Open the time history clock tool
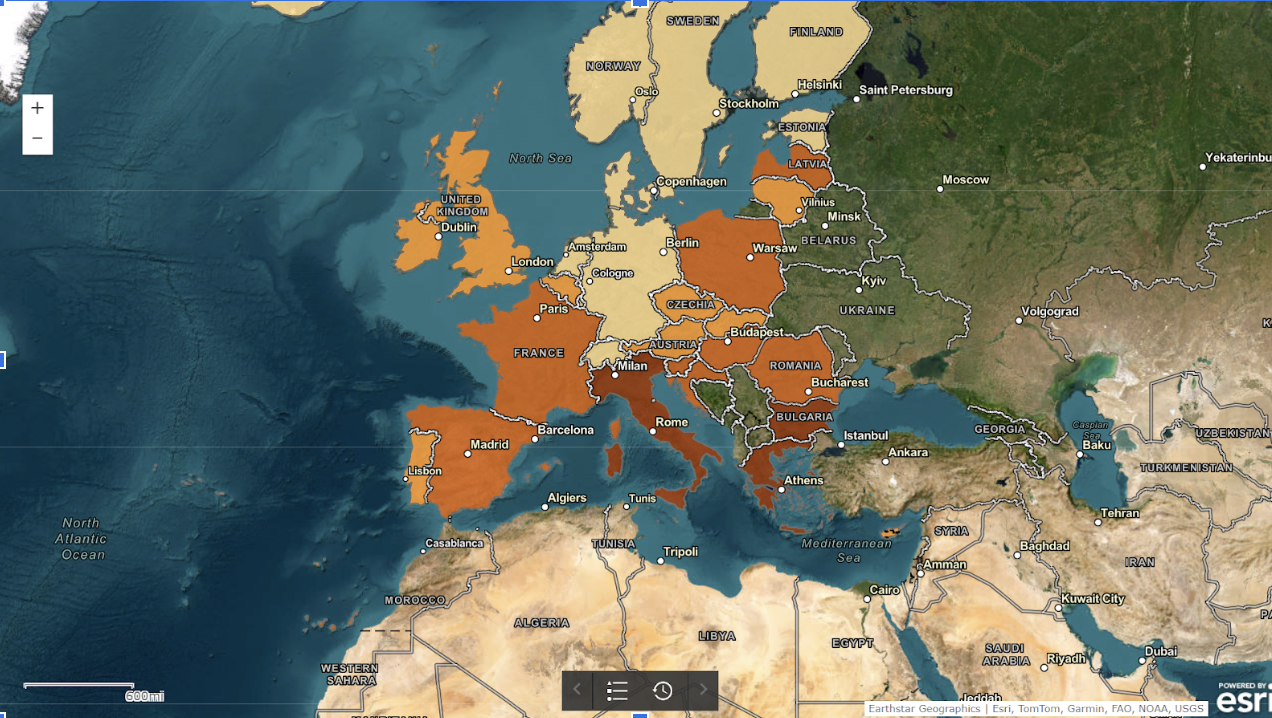The height and width of the screenshot is (718, 1272). (662, 690)
